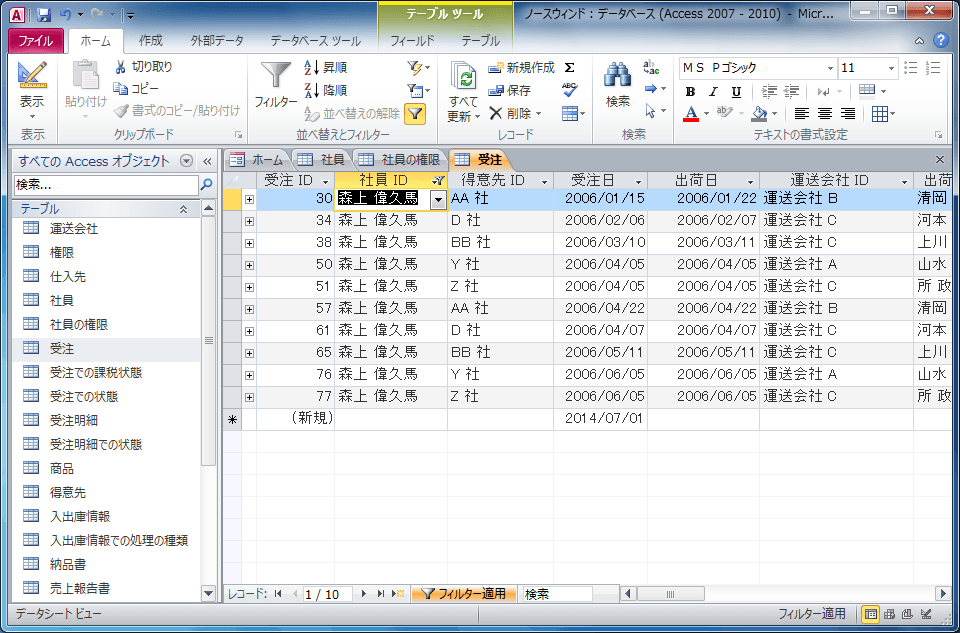Click 新規作成 new record

tap(521, 67)
